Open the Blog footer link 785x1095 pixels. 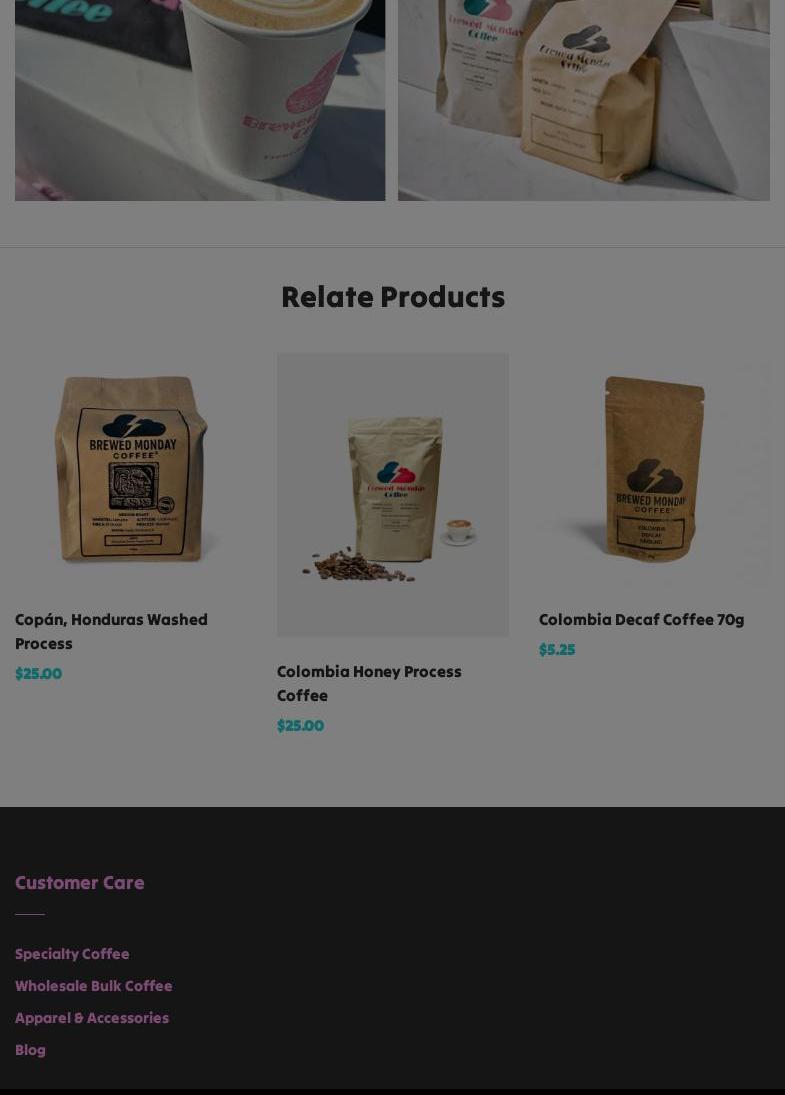(30, 1050)
